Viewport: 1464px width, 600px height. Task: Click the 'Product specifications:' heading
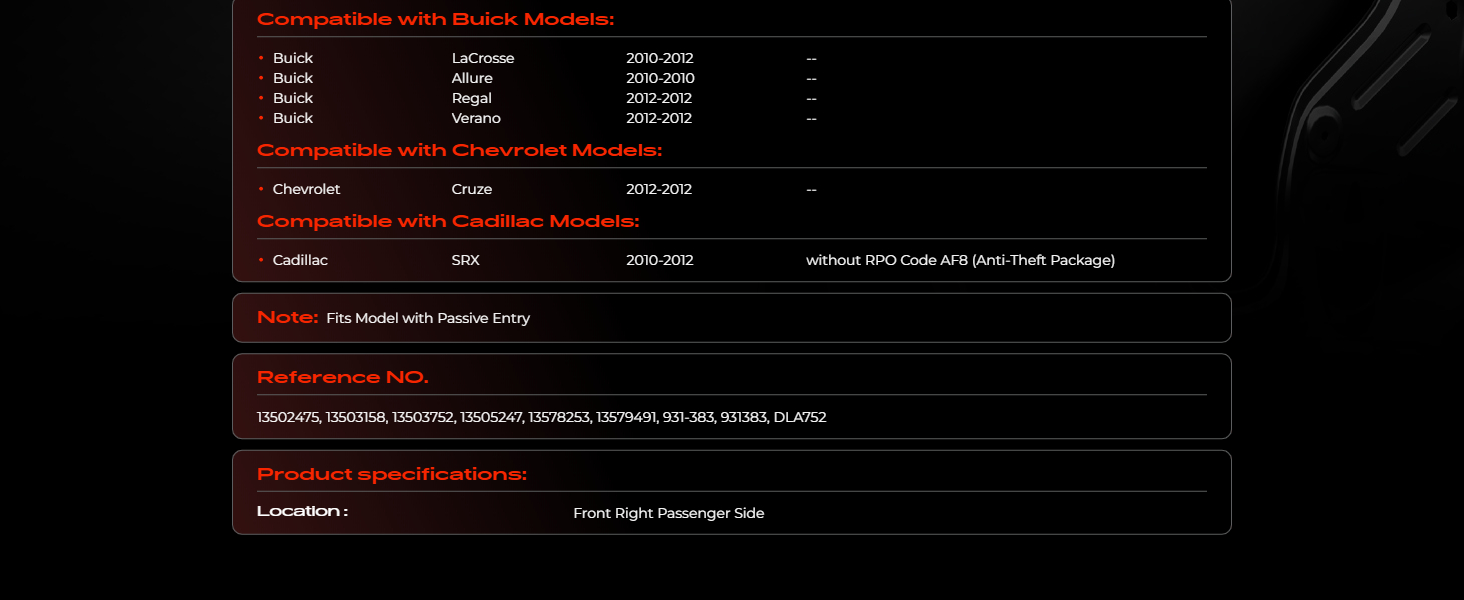click(x=392, y=474)
